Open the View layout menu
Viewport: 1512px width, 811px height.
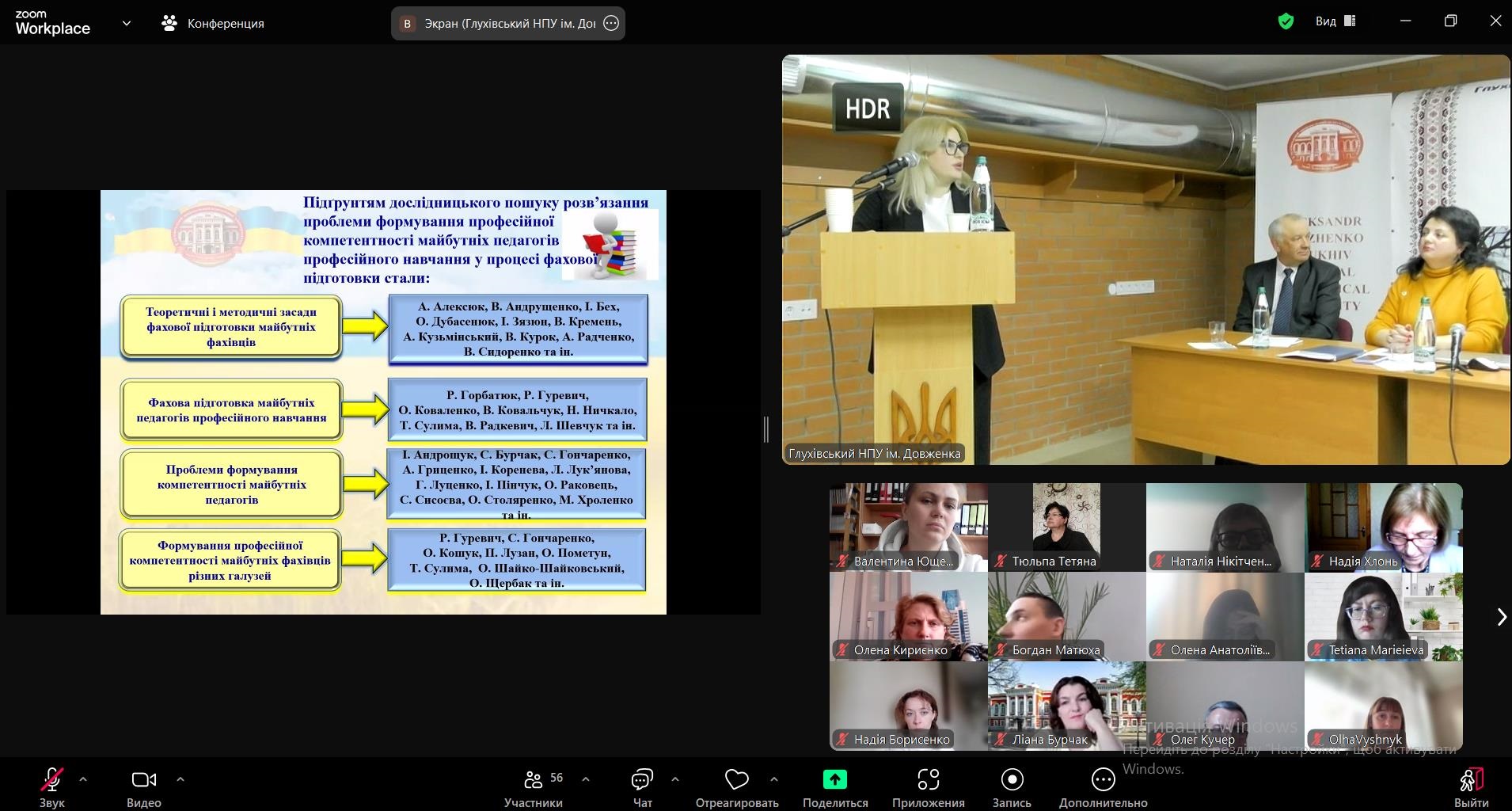pyautogui.click(x=1336, y=22)
